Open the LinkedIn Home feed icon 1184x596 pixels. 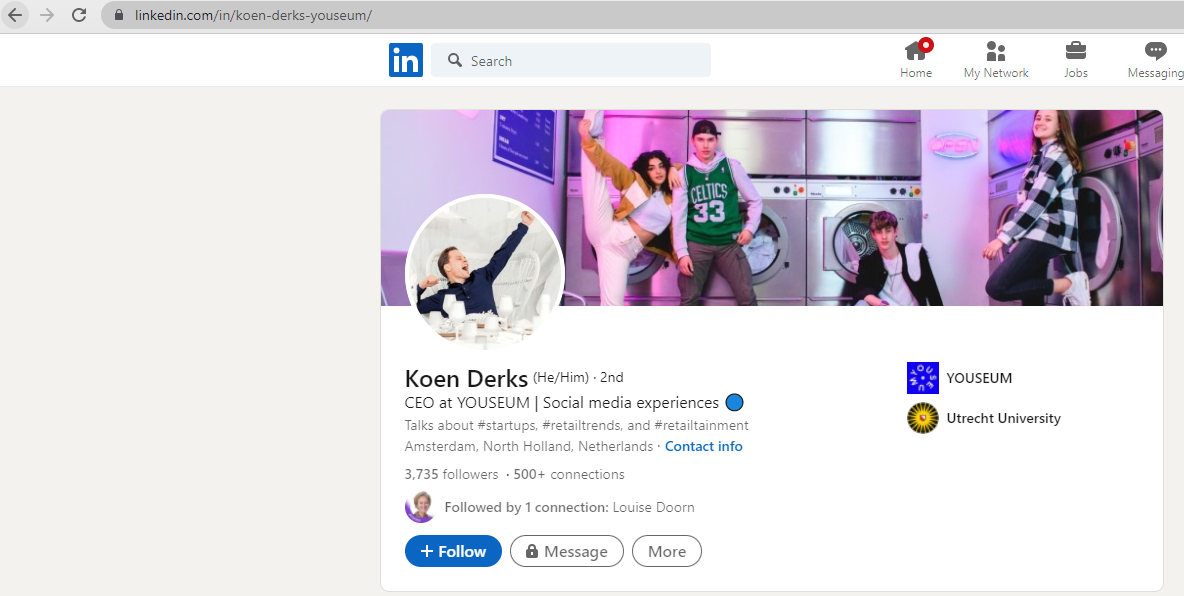(x=915, y=52)
